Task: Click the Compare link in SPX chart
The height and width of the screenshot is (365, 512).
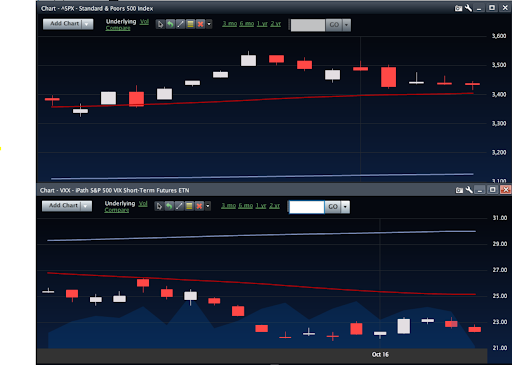Action: point(118,28)
